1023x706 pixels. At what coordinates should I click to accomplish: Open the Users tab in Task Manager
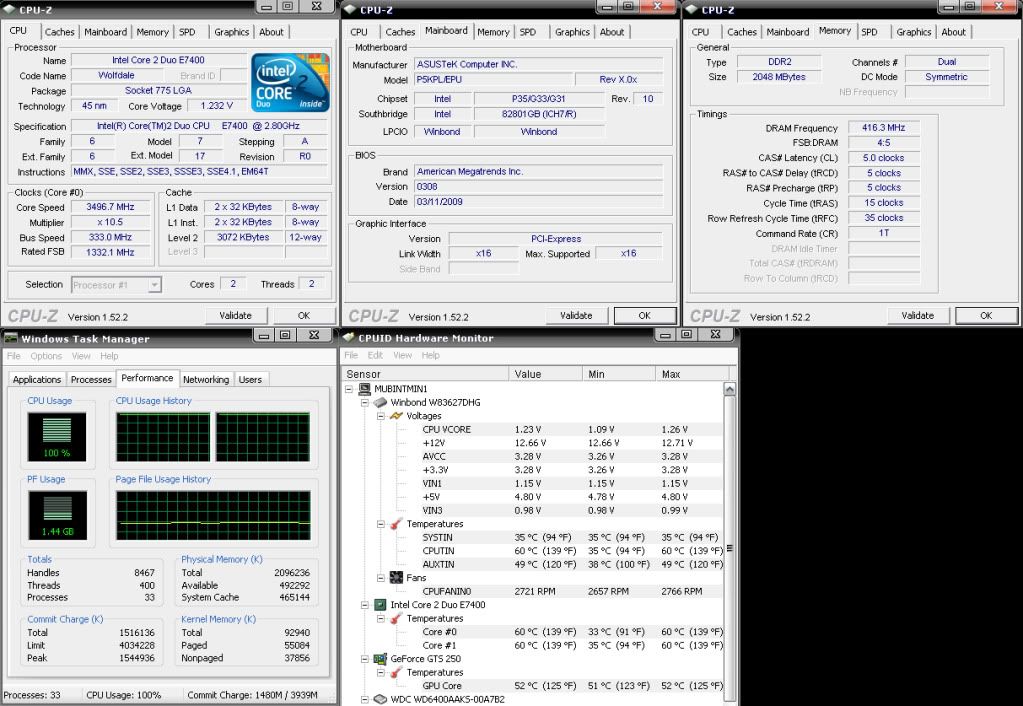point(250,380)
